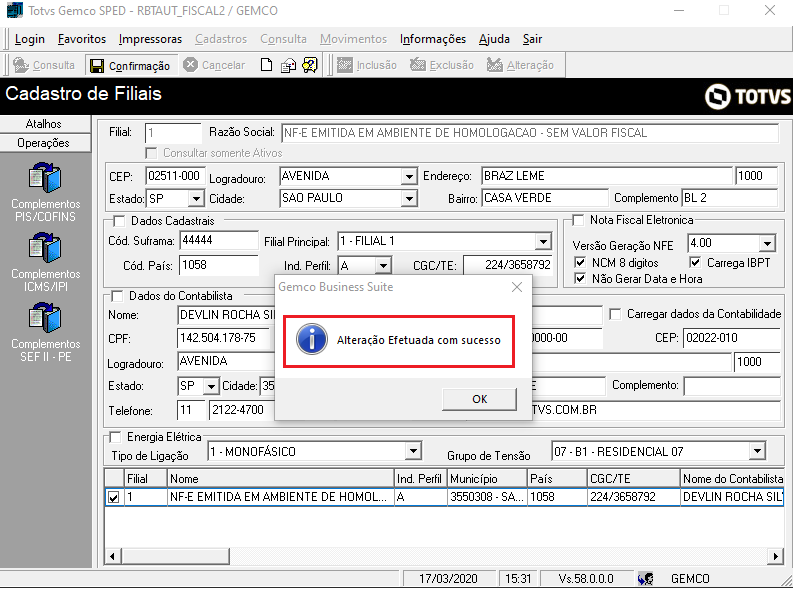
Task: Open the Favoritos menu
Action: coord(82,39)
